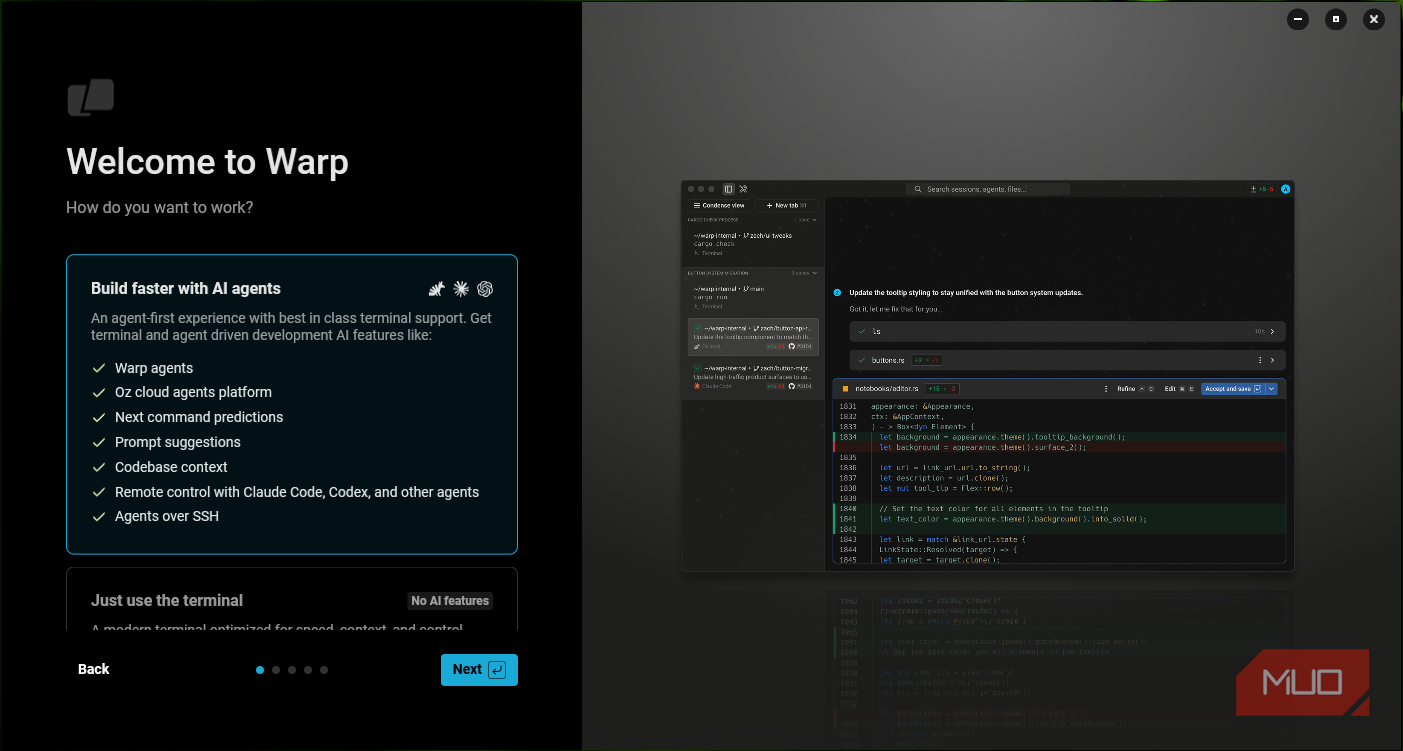The image size is (1403, 751).
Task: Click the "Oz cloud agents platform" feature line
Action: tap(193, 392)
